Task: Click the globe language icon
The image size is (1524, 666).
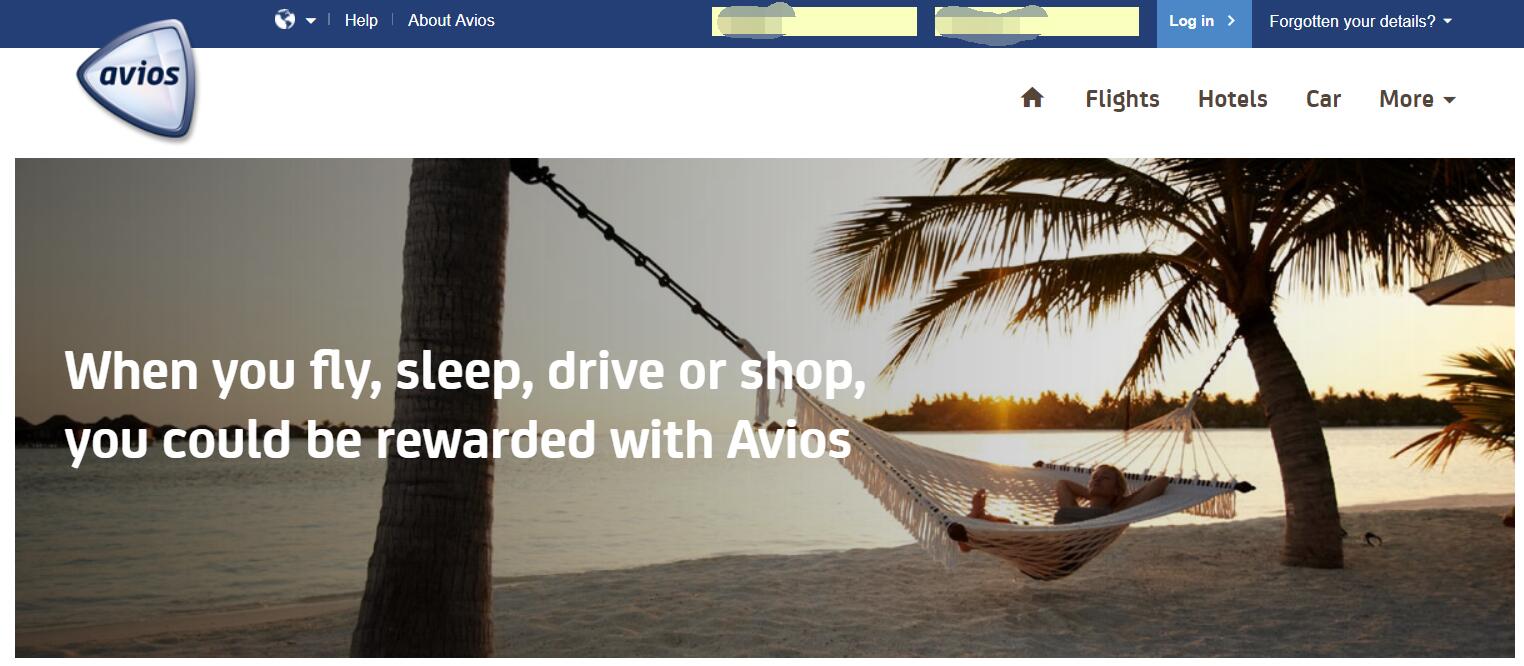Action: [x=285, y=20]
